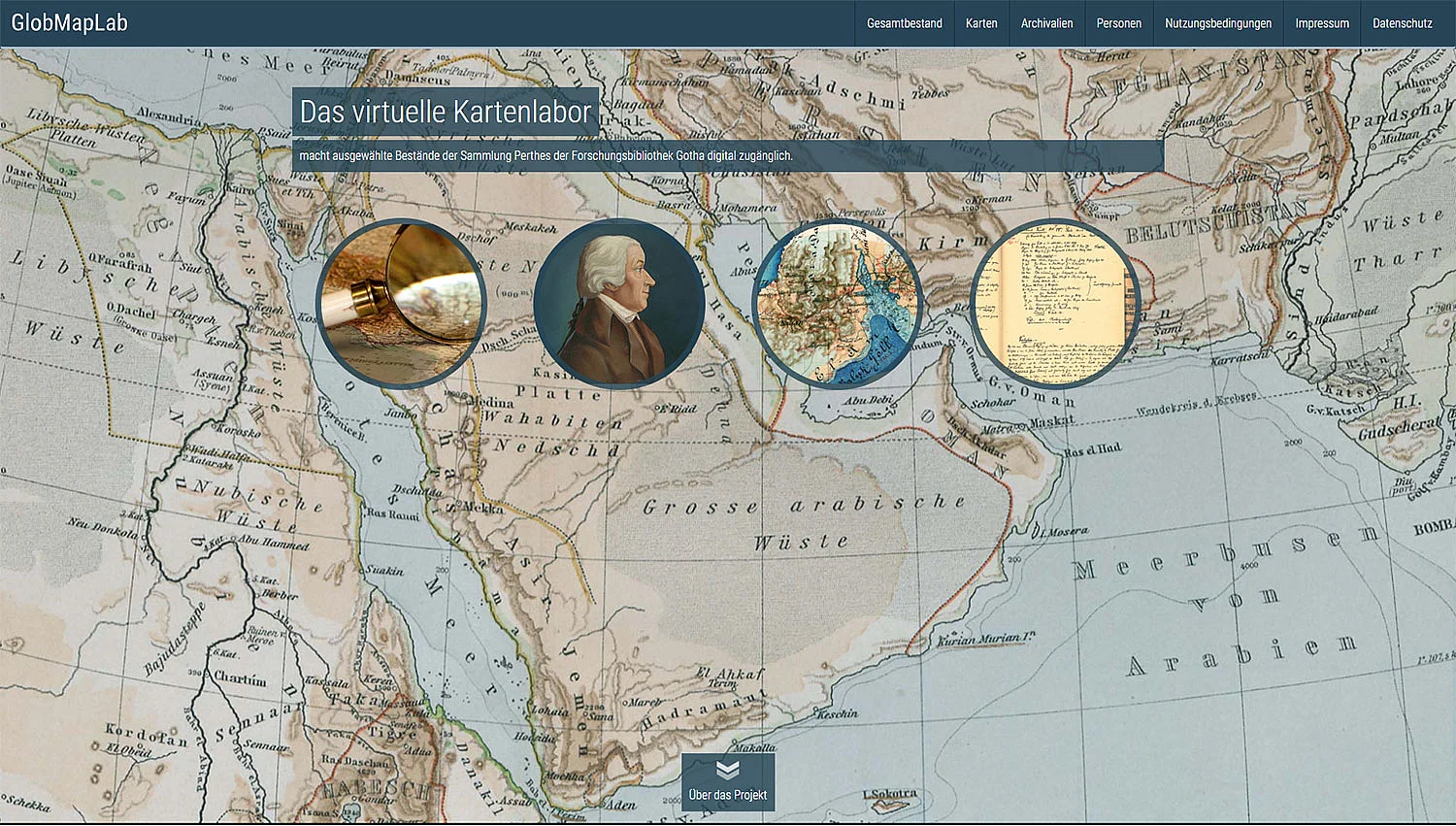Select Archivalien in the navigation bar
This screenshot has width=1456, height=826.
(1046, 23)
